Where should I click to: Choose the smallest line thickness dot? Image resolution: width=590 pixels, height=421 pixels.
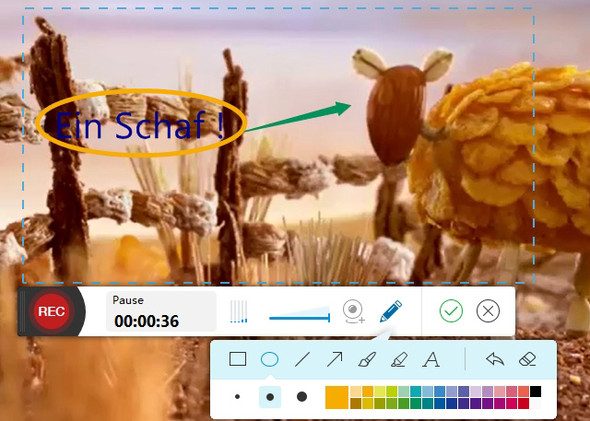pos(237,397)
